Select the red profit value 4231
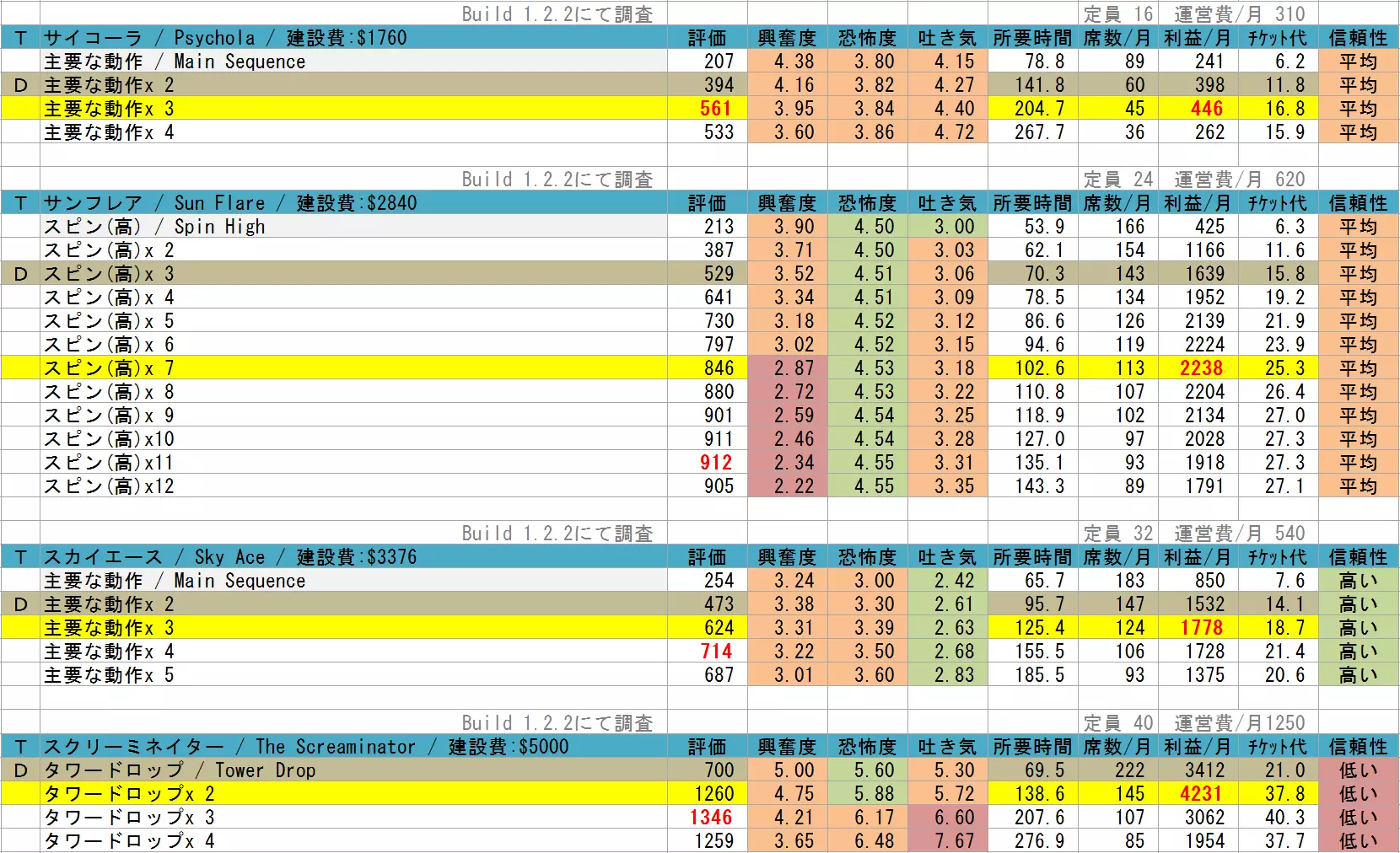1400x853 pixels. (x=1201, y=794)
